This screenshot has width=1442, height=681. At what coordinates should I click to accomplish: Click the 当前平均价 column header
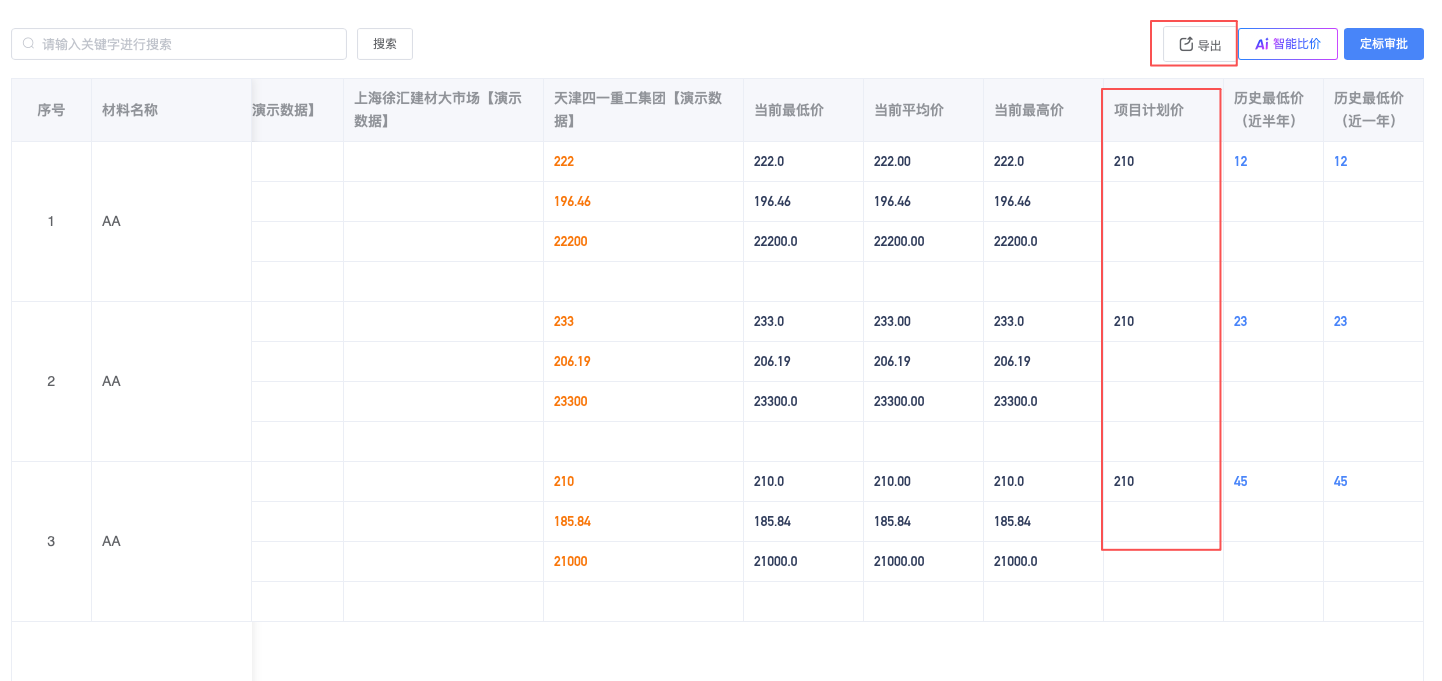[908, 110]
